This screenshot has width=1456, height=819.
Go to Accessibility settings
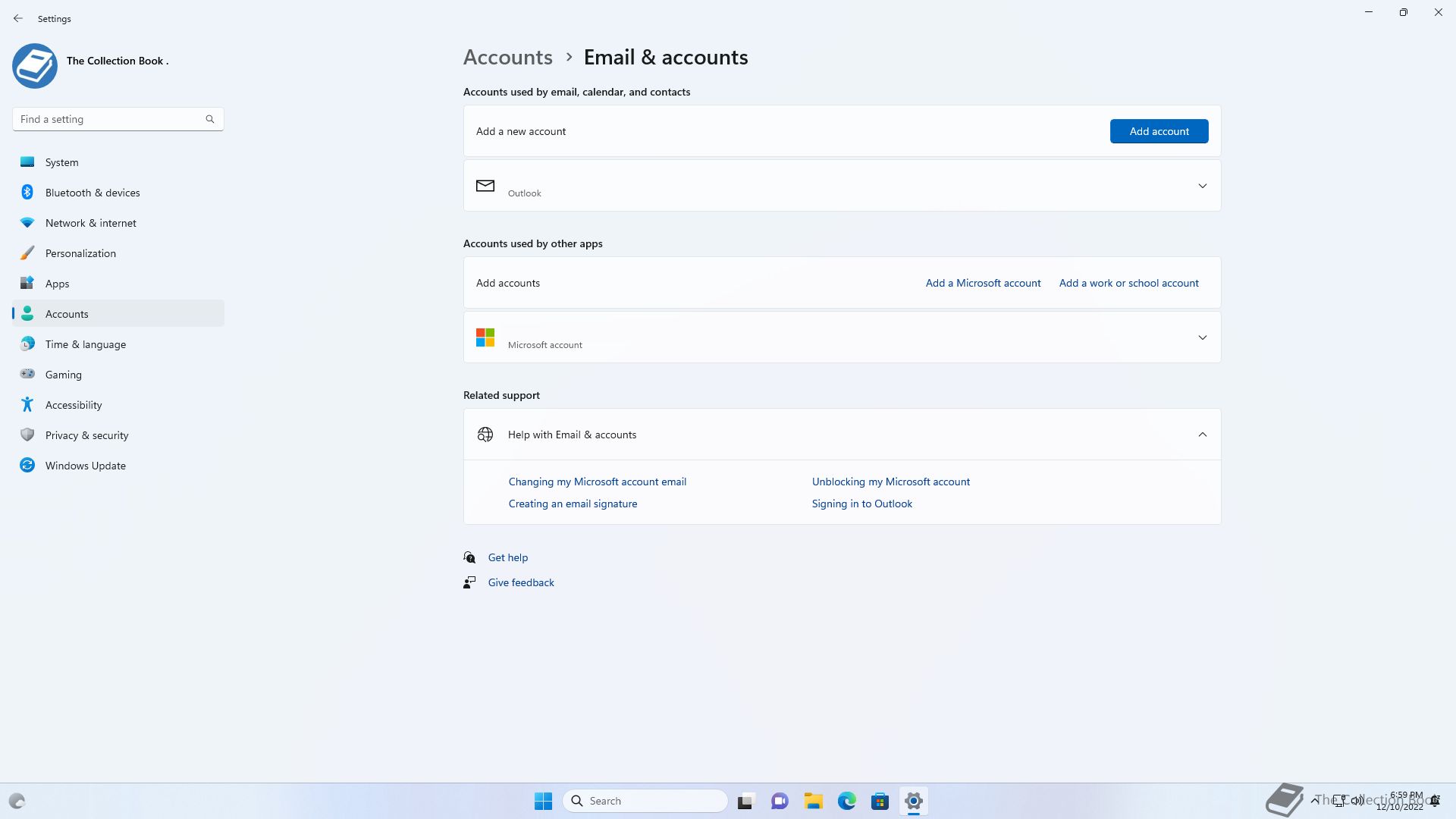(118, 405)
